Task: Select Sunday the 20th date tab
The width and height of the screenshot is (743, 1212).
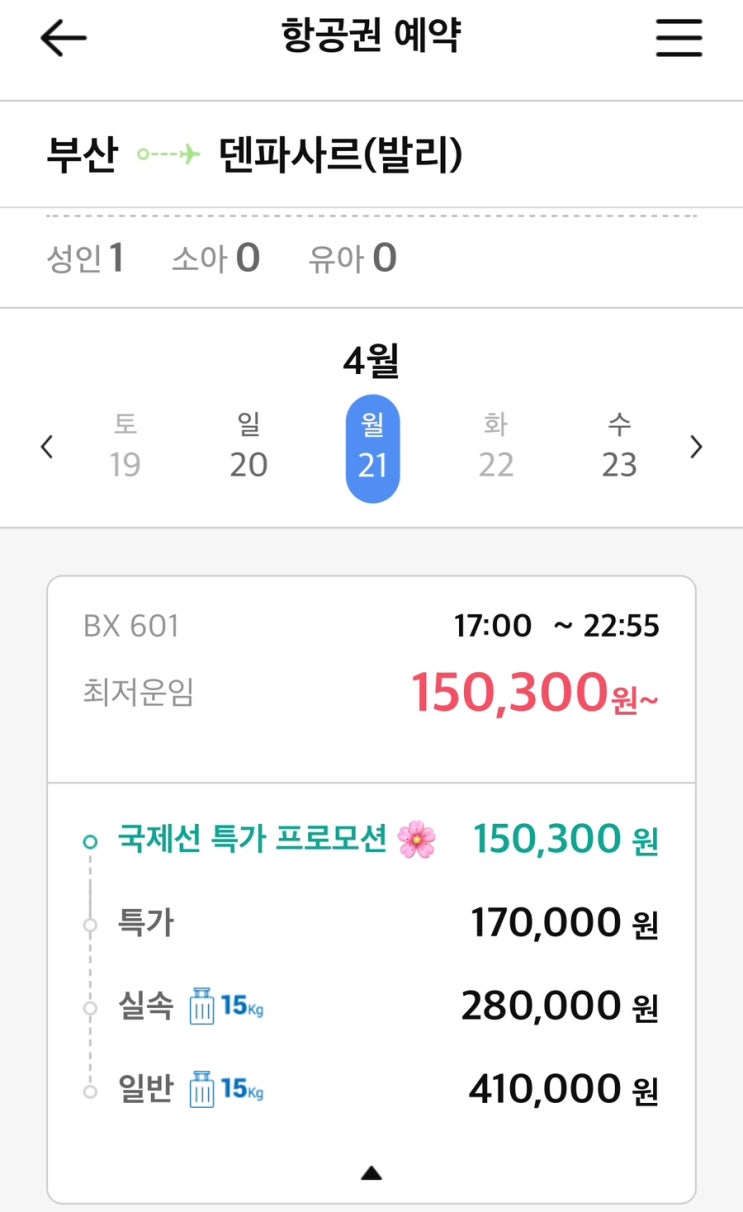Action: click(x=249, y=447)
